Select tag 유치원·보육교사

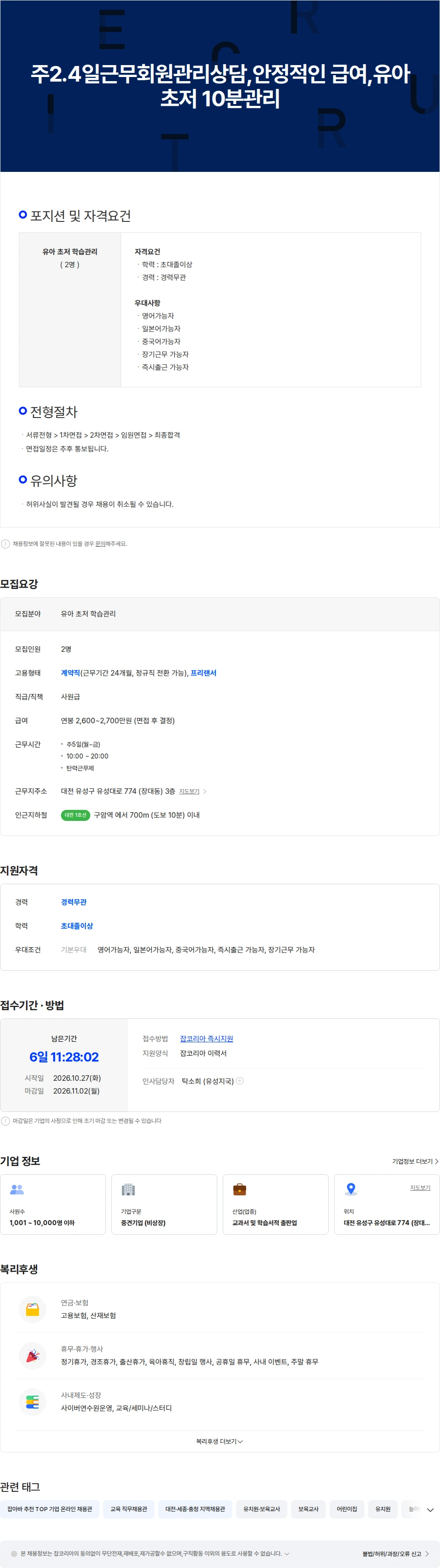click(262, 1509)
